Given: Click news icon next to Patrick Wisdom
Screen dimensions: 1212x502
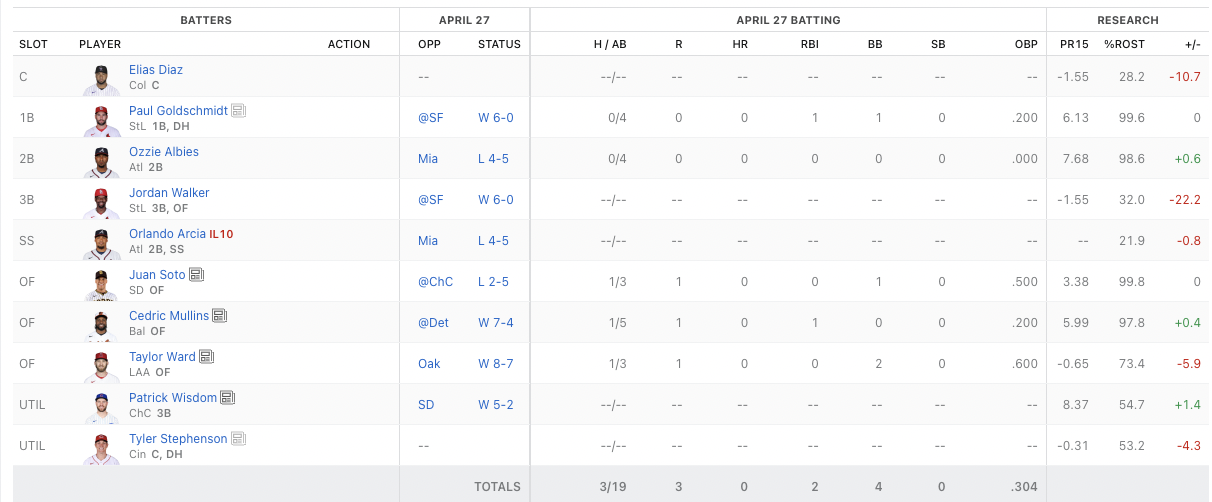Looking at the screenshot, I should click(x=228, y=398).
